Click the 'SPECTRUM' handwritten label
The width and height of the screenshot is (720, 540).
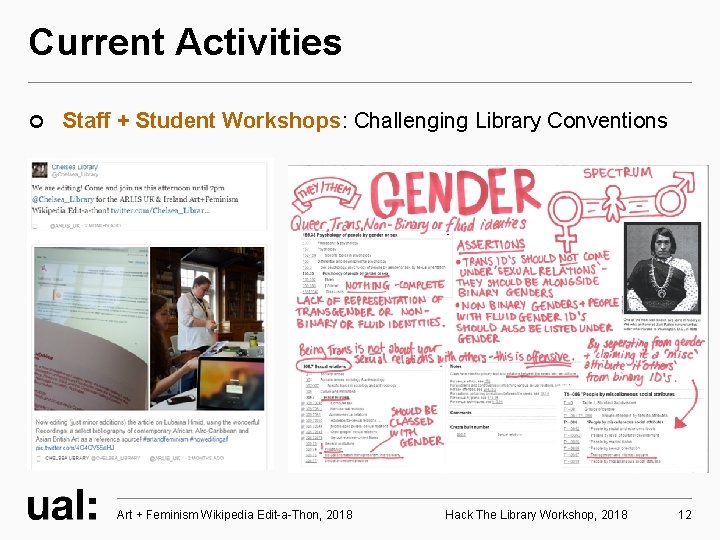618,173
